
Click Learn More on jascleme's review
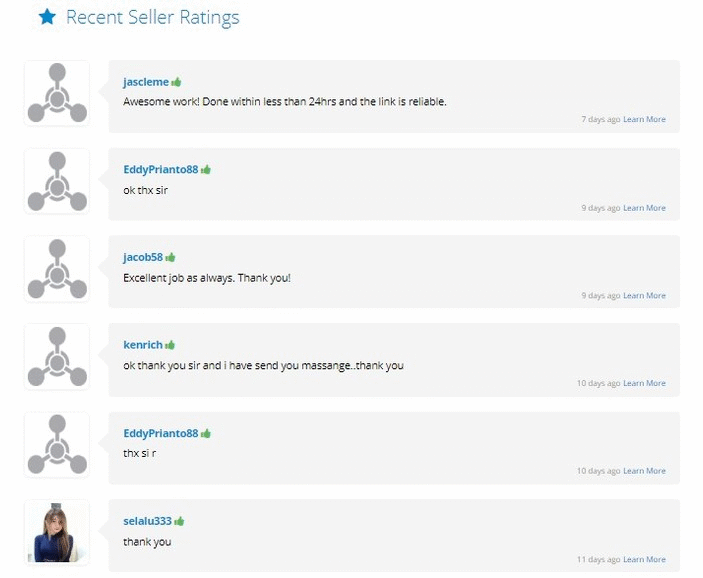click(x=644, y=120)
